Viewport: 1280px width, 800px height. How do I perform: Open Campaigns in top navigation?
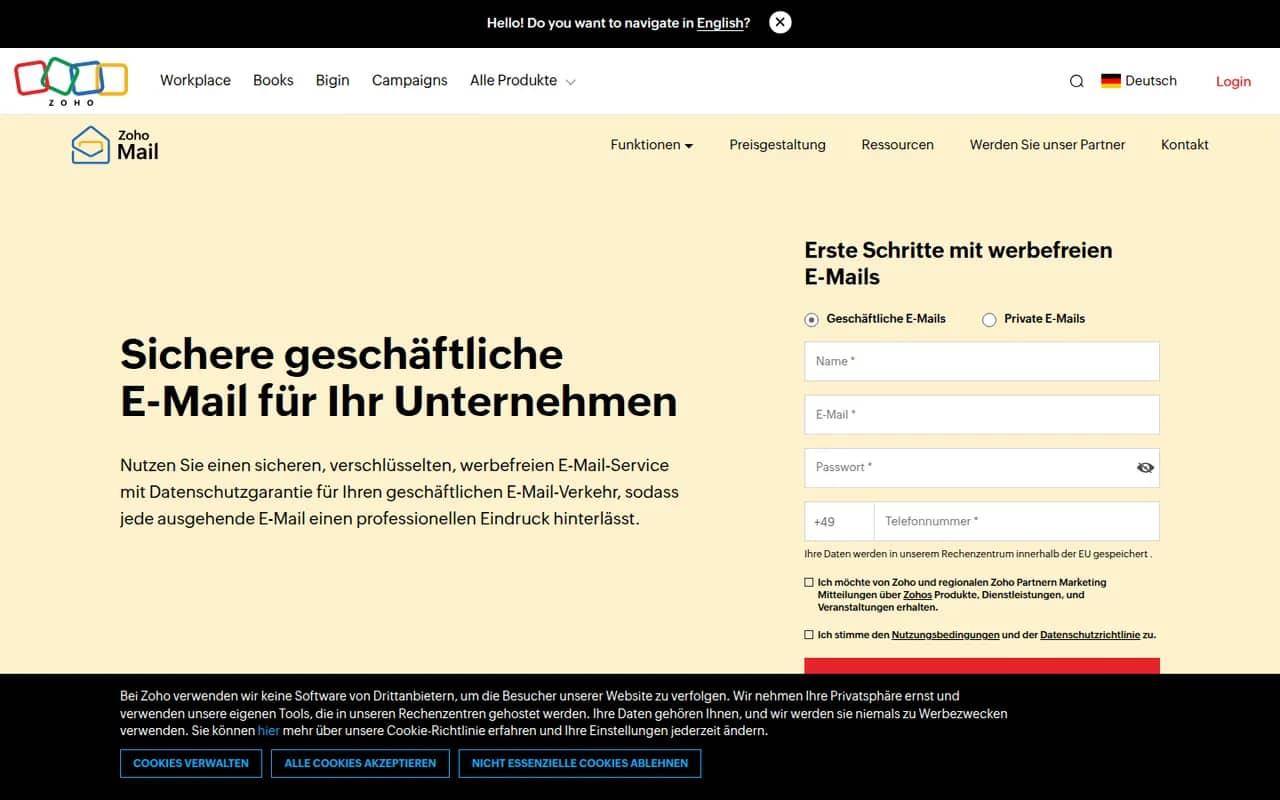point(410,81)
